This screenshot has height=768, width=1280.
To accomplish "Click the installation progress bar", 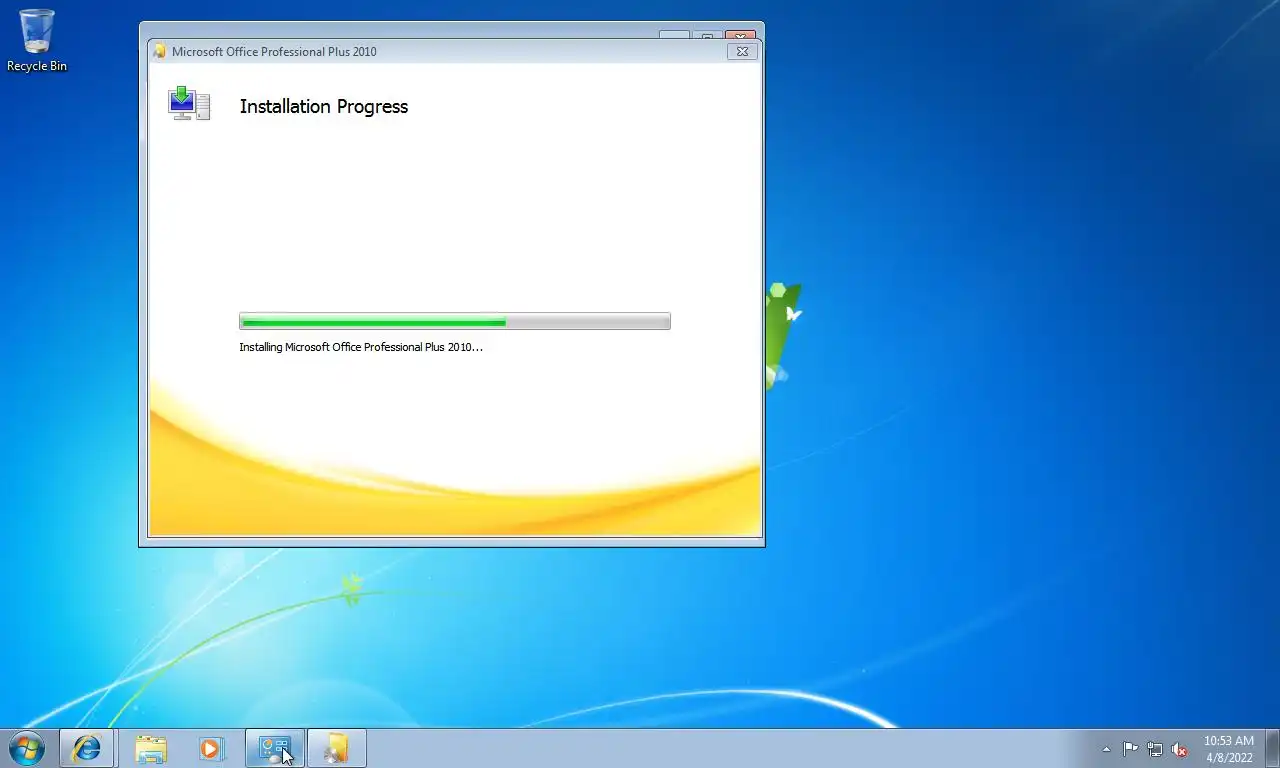I will [x=455, y=321].
